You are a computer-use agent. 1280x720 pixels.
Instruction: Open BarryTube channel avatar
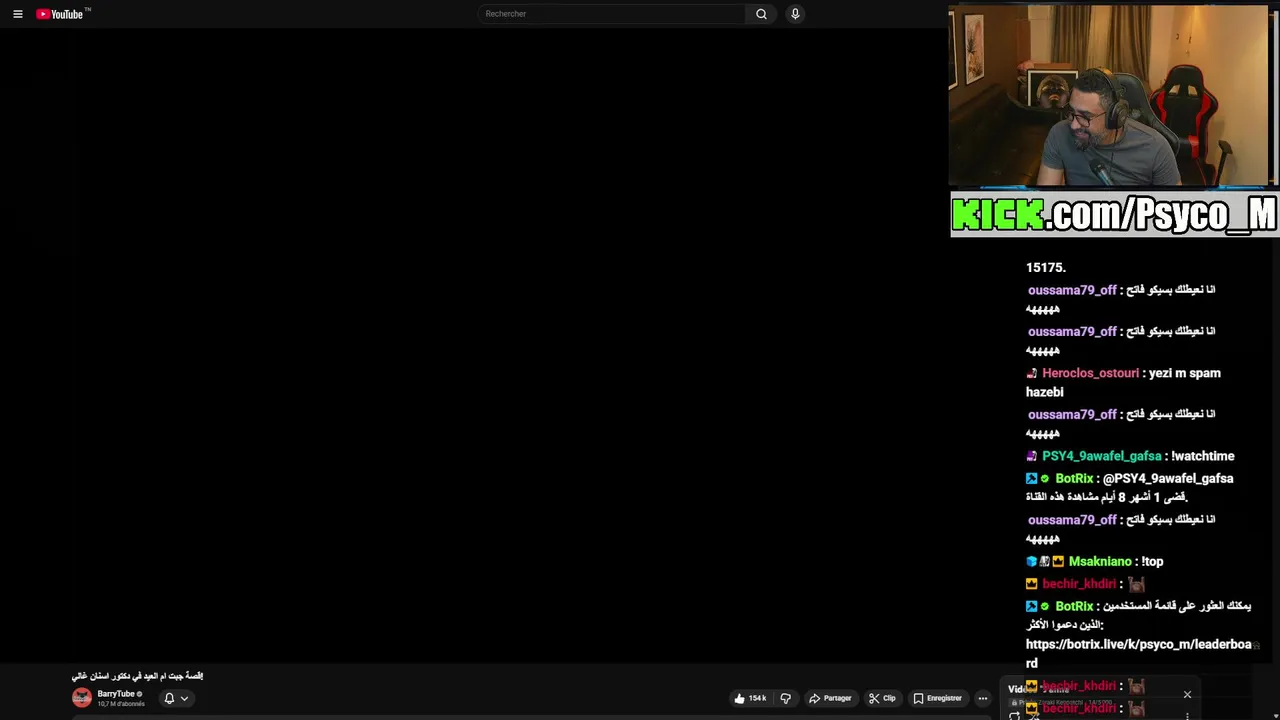pyautogui.click(x=82, y=698)
